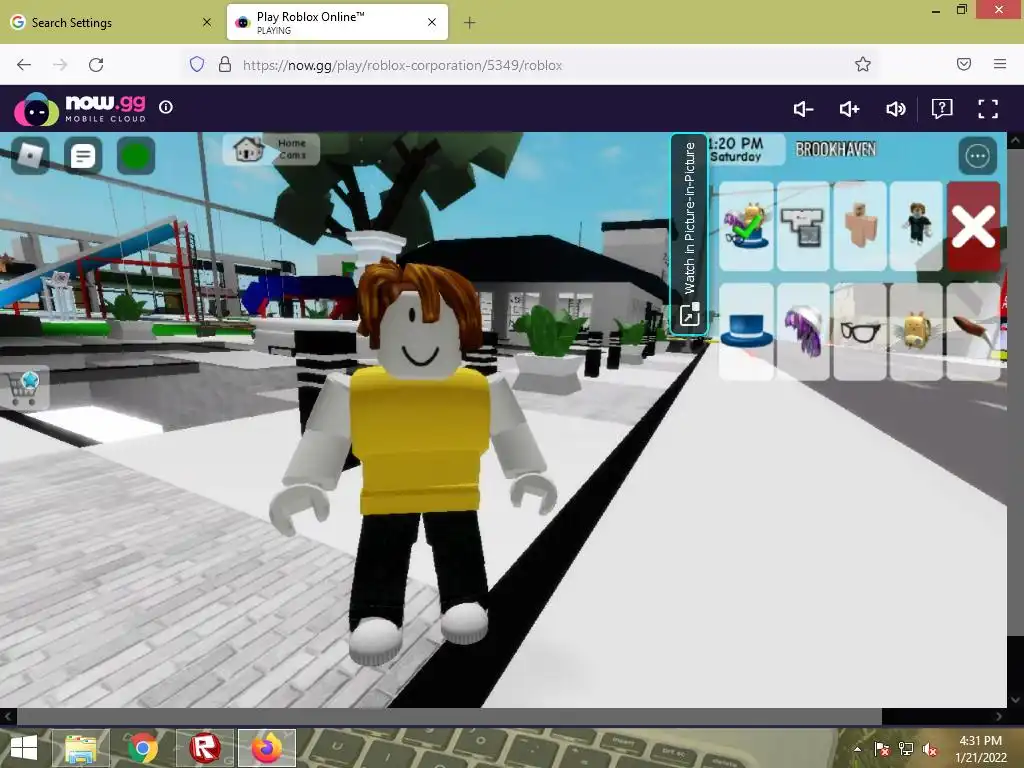Open the Roblox chat bubble icon
The height and width of the screenshot is (768, 1024).
[x=83, y=156]
